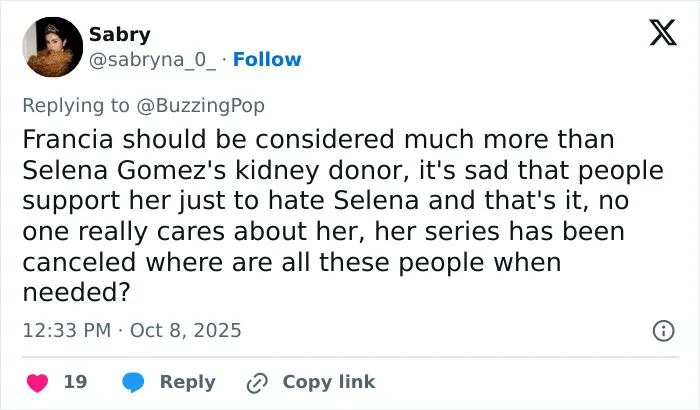Click the word 'needed?' ending the tweet
The height and width of the screenshot is (410, 700).
pyautogui.click(x=76, y=293)
